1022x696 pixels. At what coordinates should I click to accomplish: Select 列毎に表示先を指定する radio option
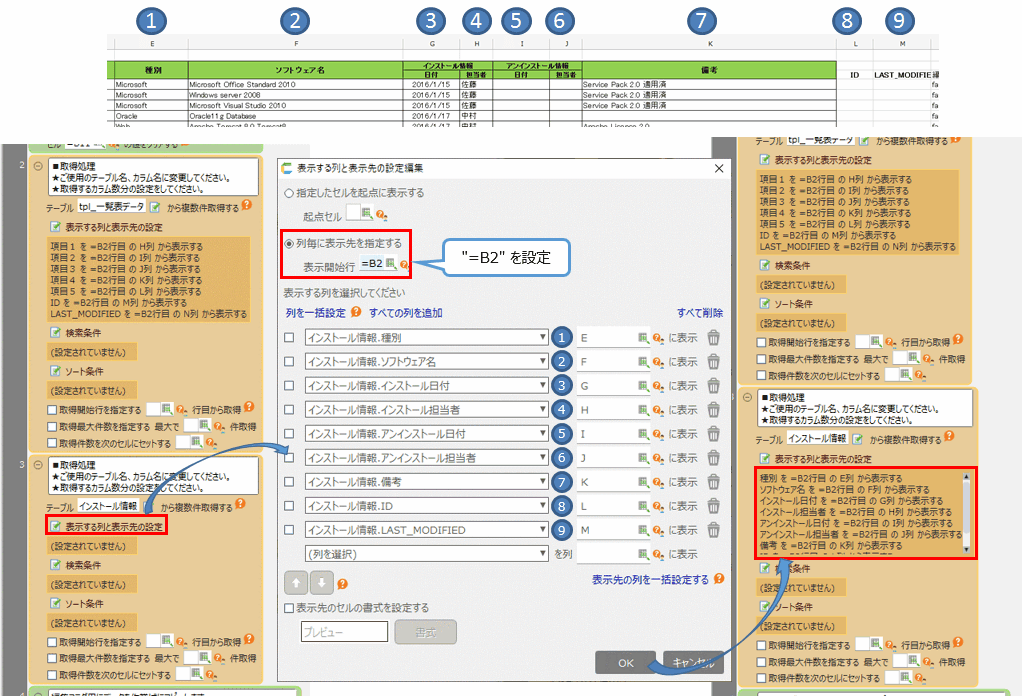[290, 243]
